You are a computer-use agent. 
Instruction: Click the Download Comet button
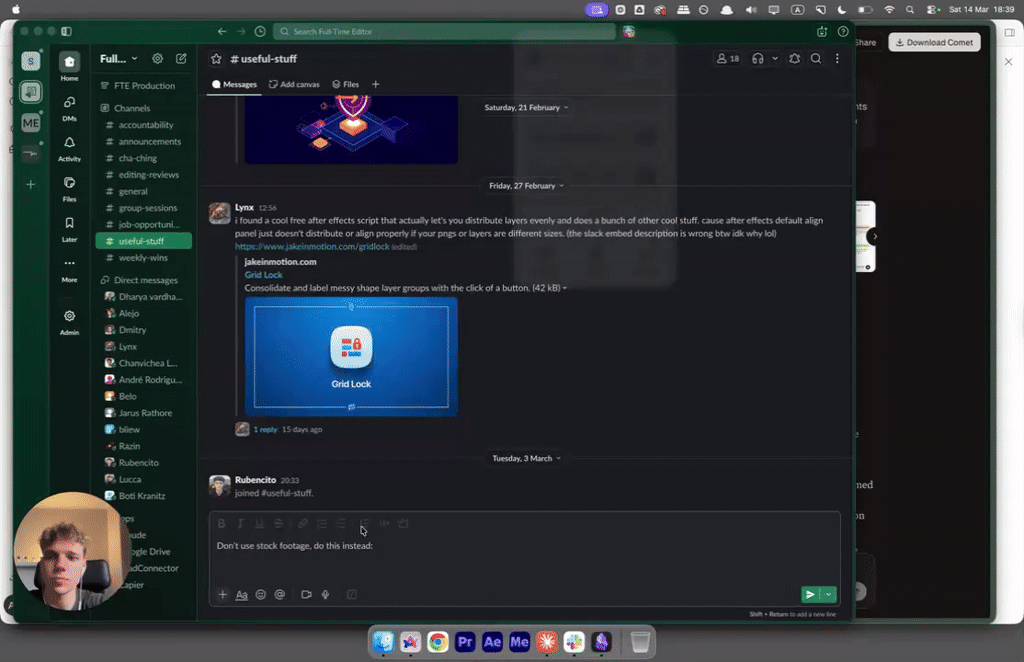tap(933, 42)
